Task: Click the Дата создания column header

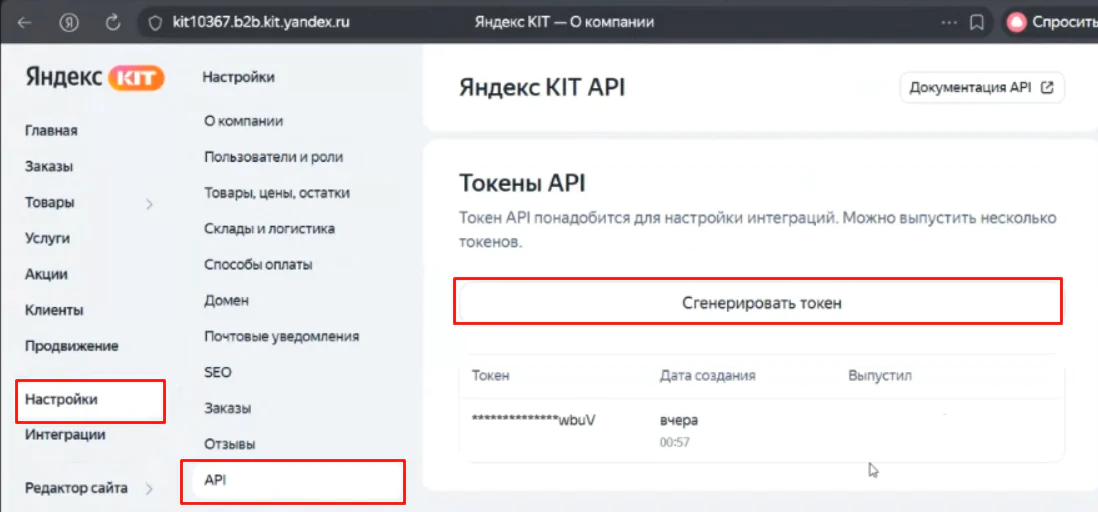Action: [707, 375]
